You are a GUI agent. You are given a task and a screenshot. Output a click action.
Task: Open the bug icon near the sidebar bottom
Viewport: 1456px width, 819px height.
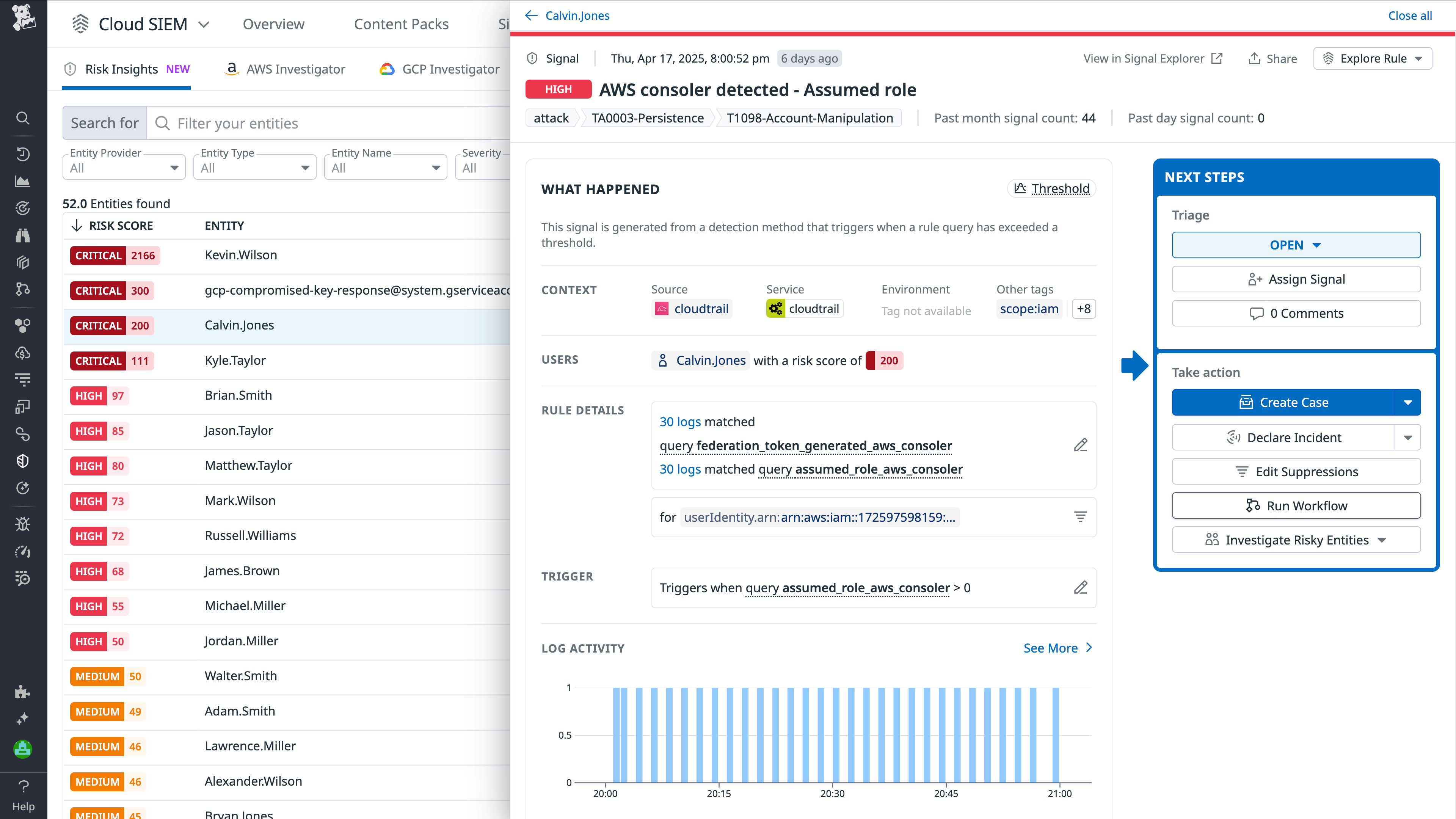pos(23,523)
